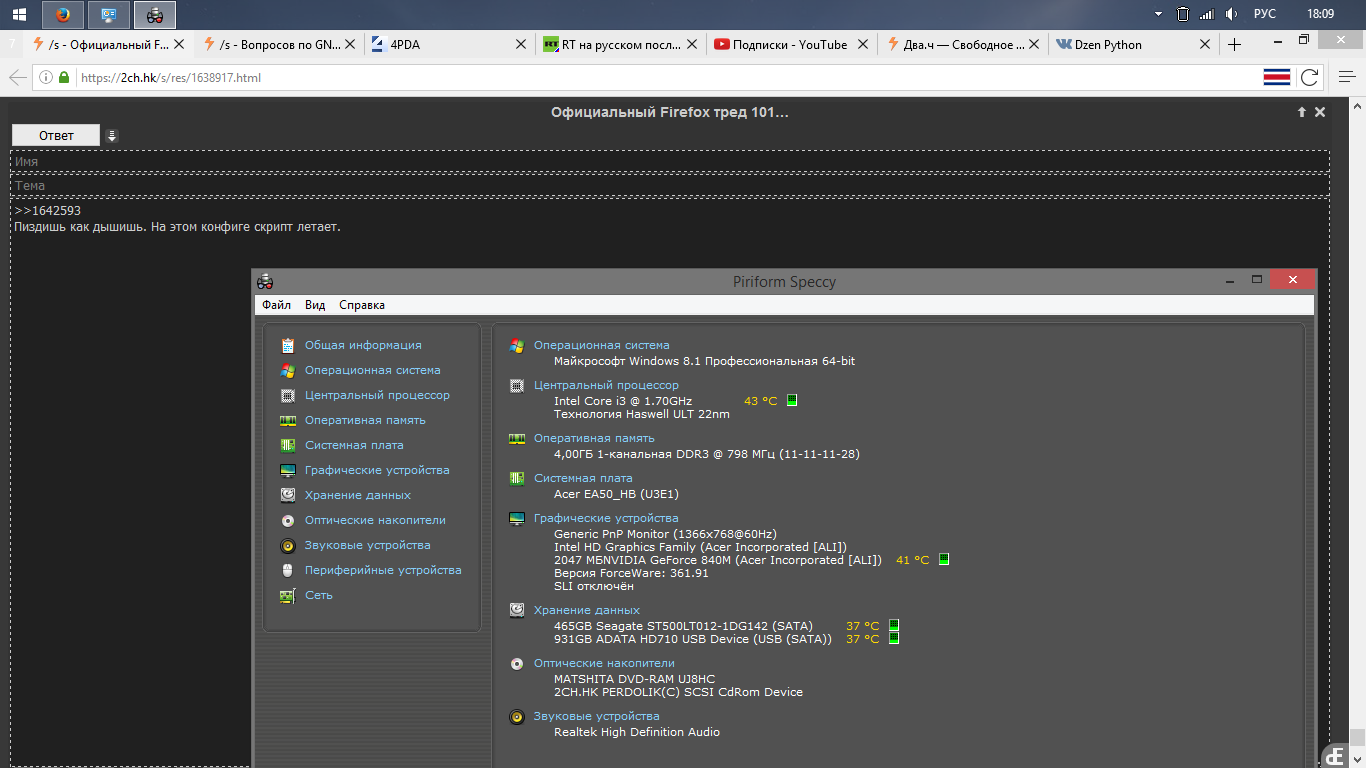The height and width of the screenshot is (768, 1366).
Task: Open the Windows Start button
Action: 19,14
